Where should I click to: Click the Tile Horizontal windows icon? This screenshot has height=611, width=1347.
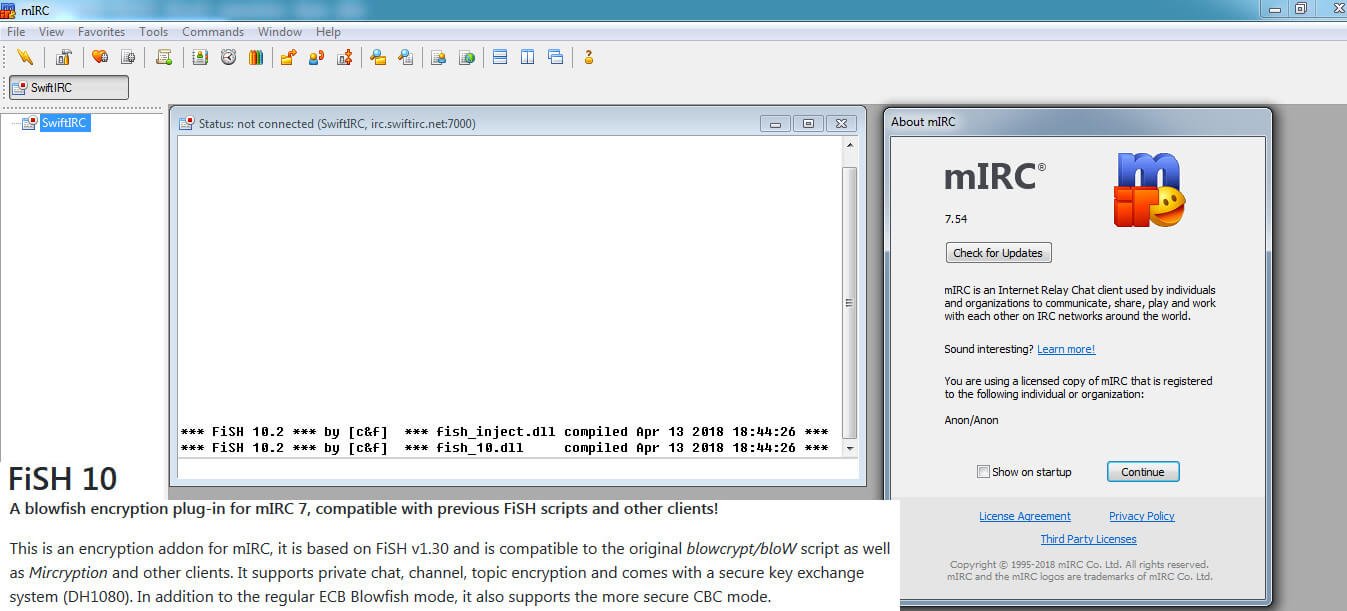pyautogui.click(x=500, y=57)
